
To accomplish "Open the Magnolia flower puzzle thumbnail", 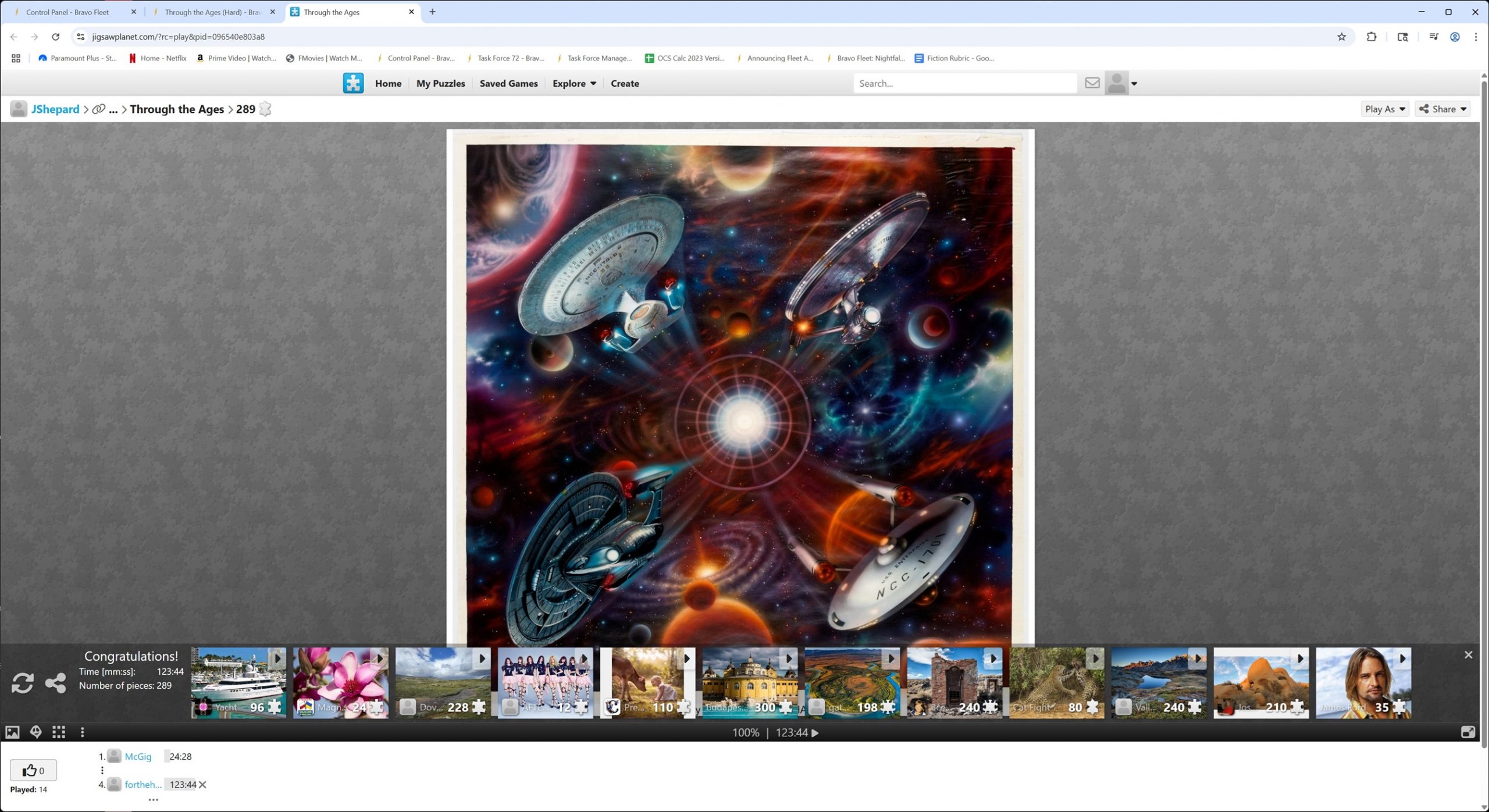I will coord(340,683).
